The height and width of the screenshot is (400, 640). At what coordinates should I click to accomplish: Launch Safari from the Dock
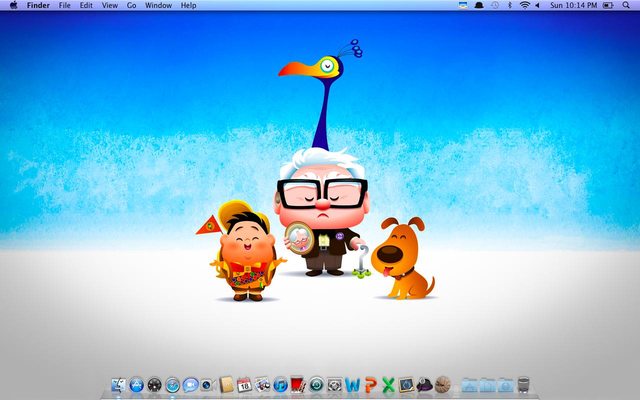click(x=173, y=385)
